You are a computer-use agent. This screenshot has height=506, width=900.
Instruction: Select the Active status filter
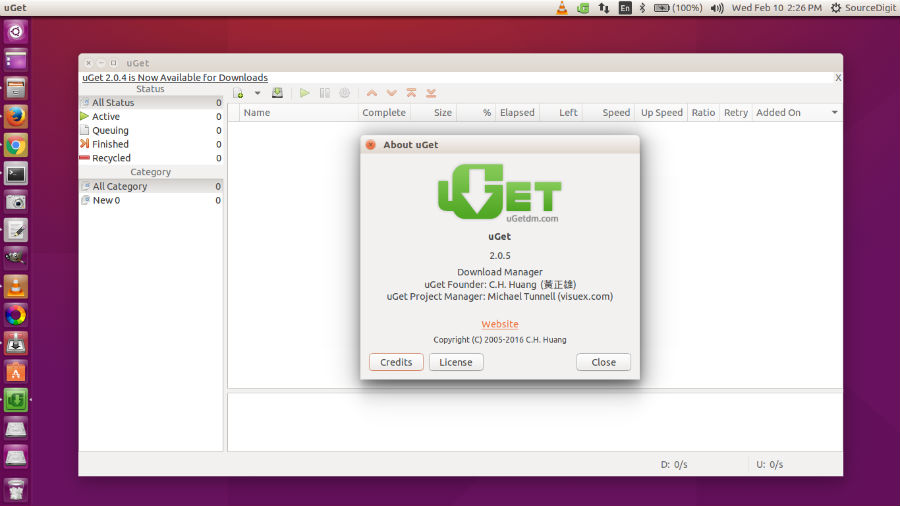pos(106,117)
